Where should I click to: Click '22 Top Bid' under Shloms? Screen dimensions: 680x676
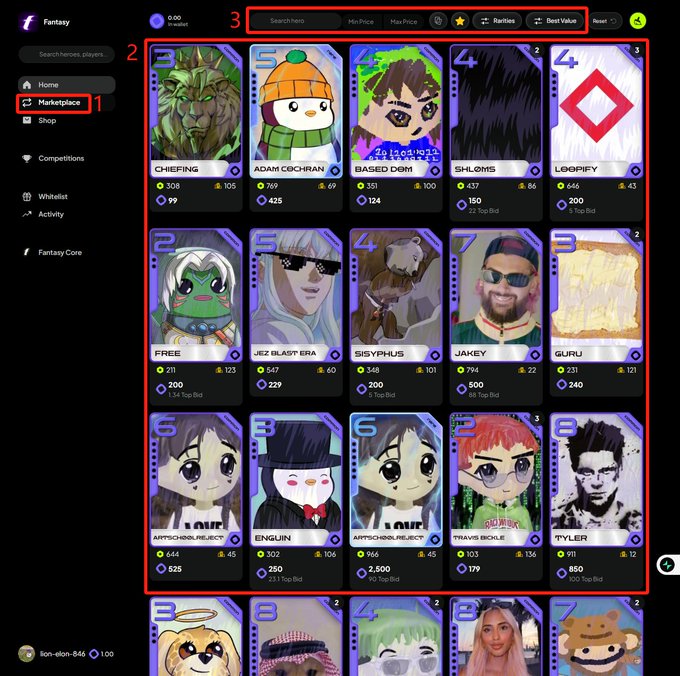(x=484, y=211)
